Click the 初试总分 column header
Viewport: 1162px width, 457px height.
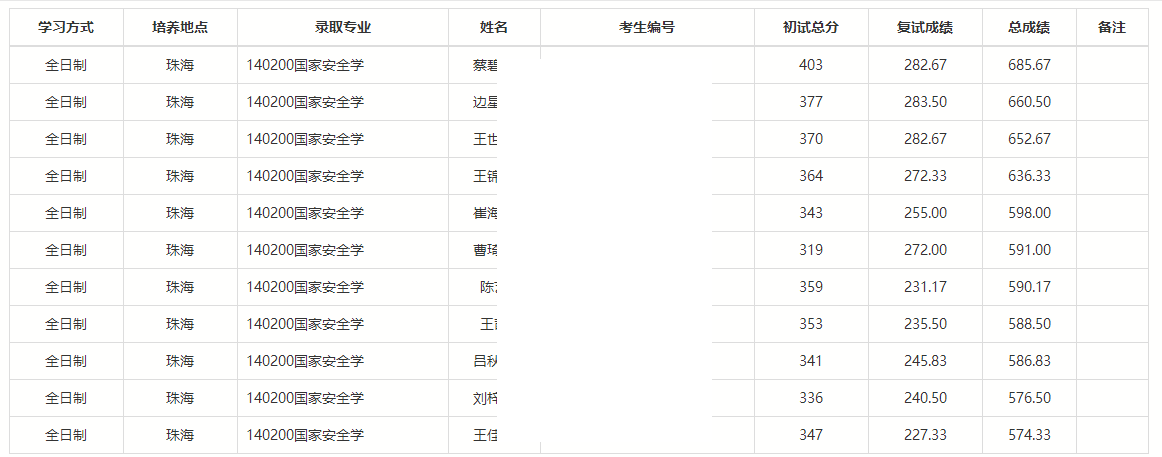click(x=811, y=28)
